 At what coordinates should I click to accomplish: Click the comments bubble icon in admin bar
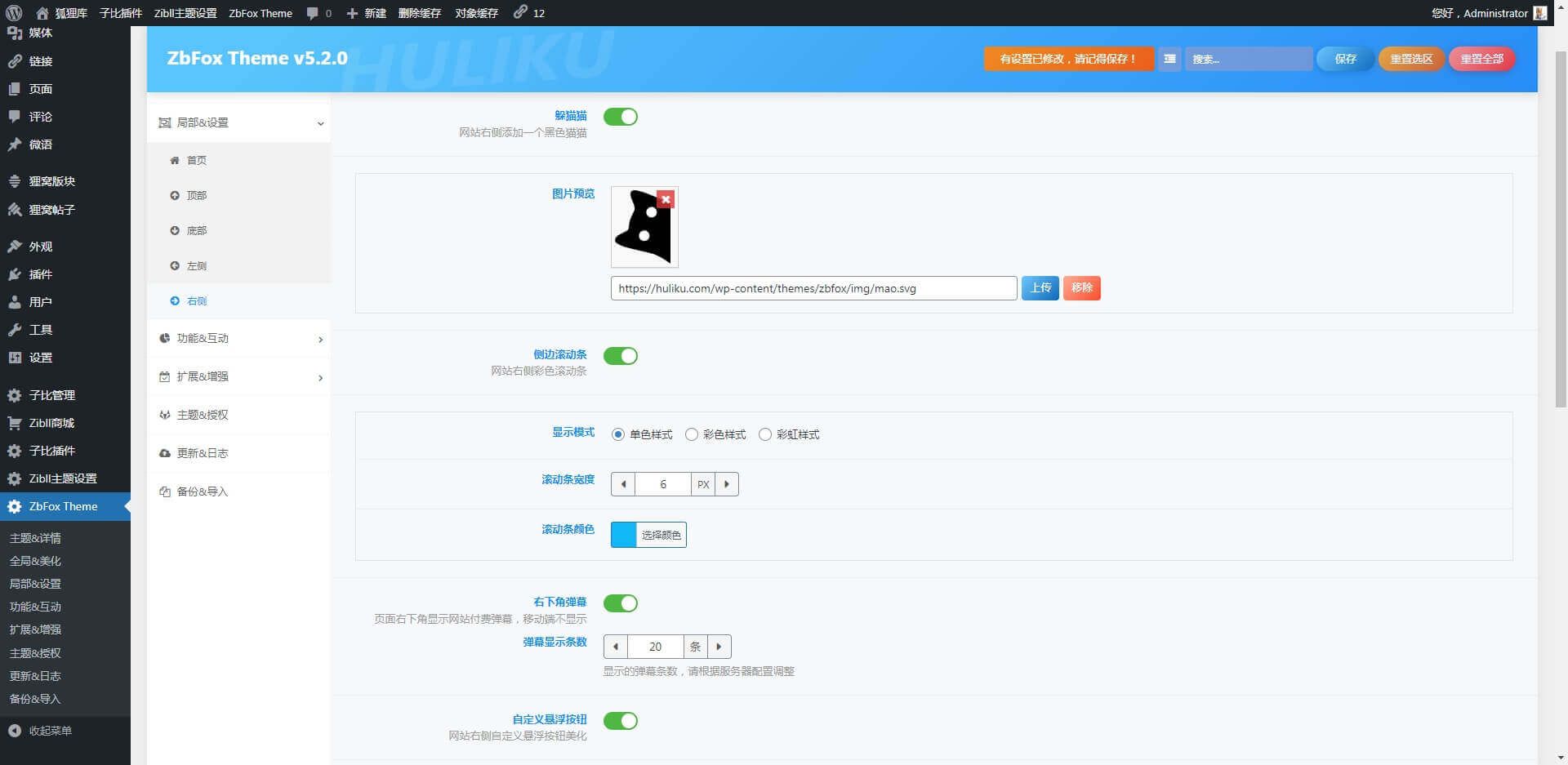[312, 13]
